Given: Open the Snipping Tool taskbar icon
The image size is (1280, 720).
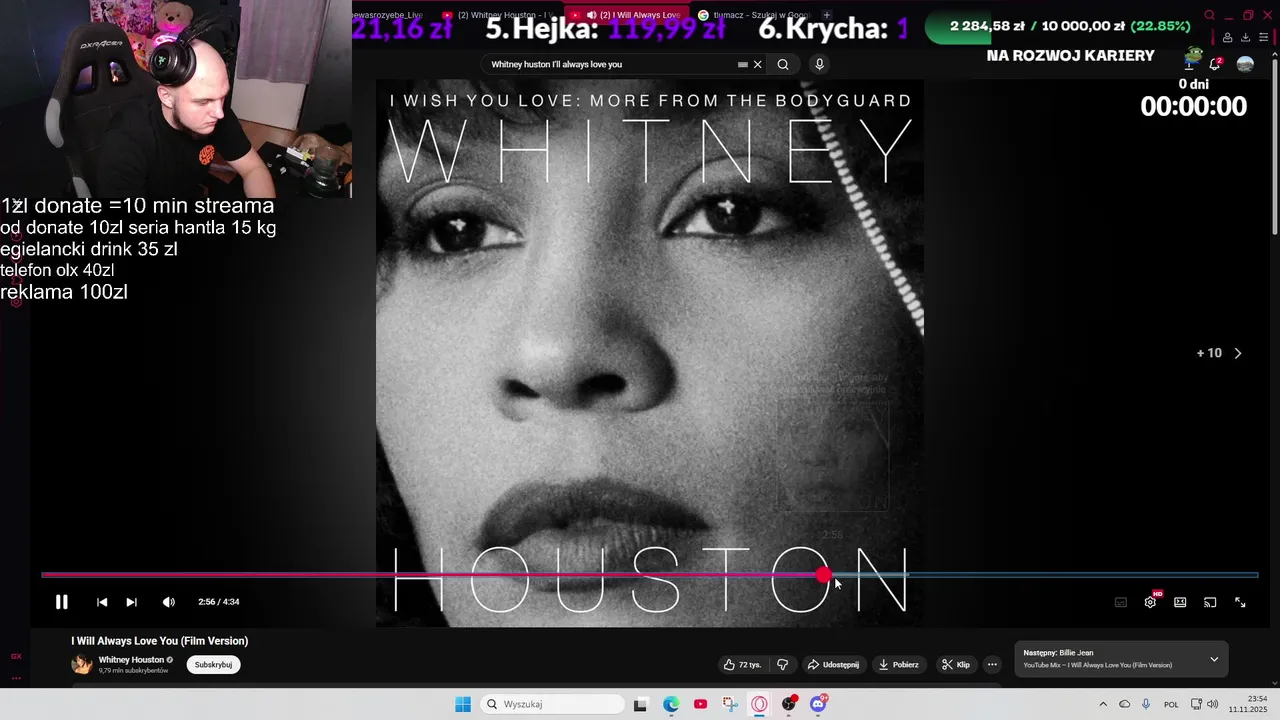Looking at the screenshot, I should (730, 704).
